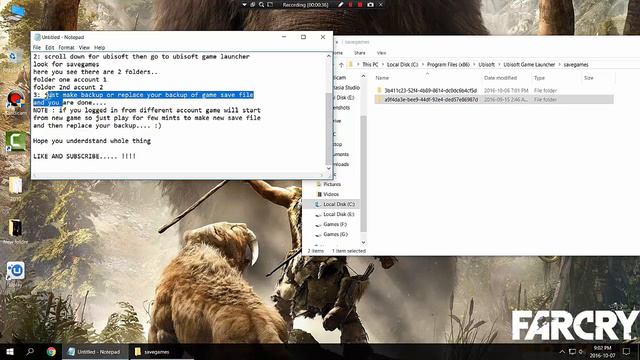
Task: Open the View menu in Notepad
Action: click(84, 47)
